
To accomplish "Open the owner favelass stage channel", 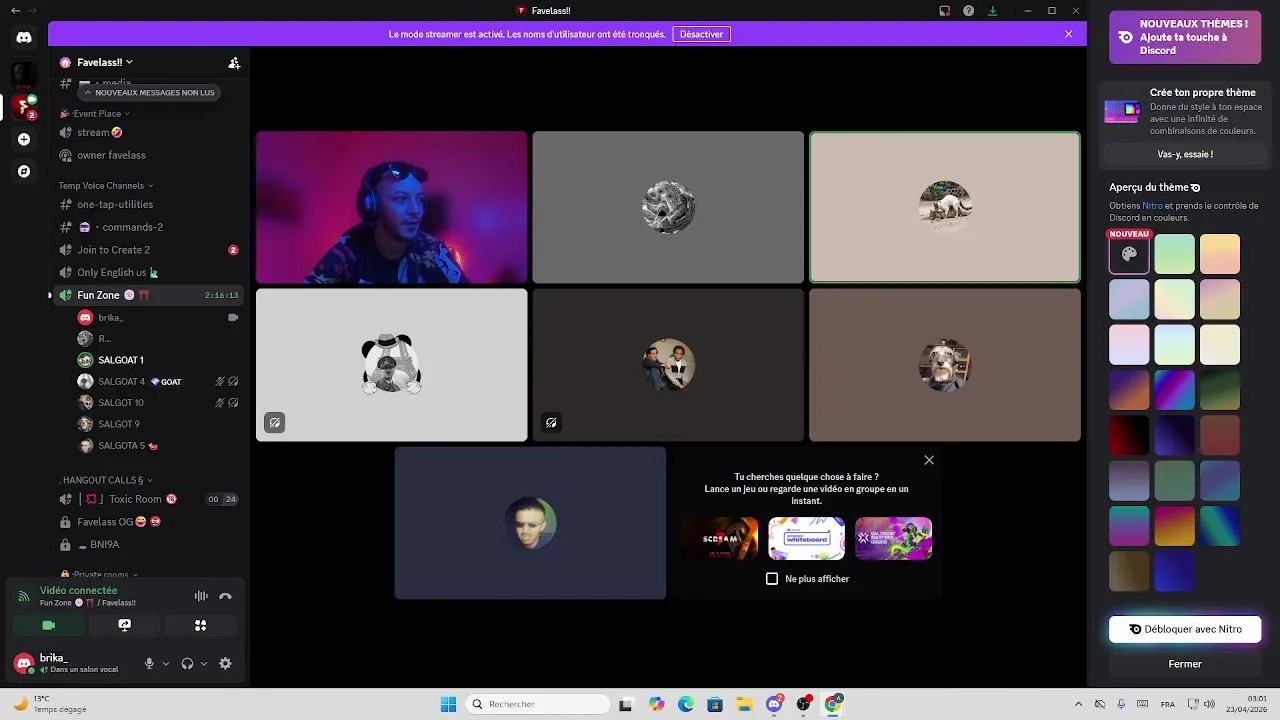I will pos(149,155).
